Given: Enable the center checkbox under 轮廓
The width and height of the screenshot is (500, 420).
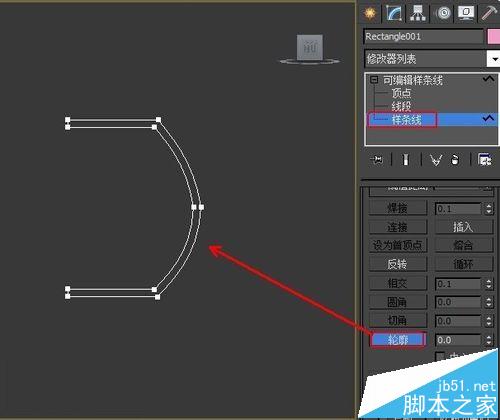Looking at the screenshot, I should 440,356.
